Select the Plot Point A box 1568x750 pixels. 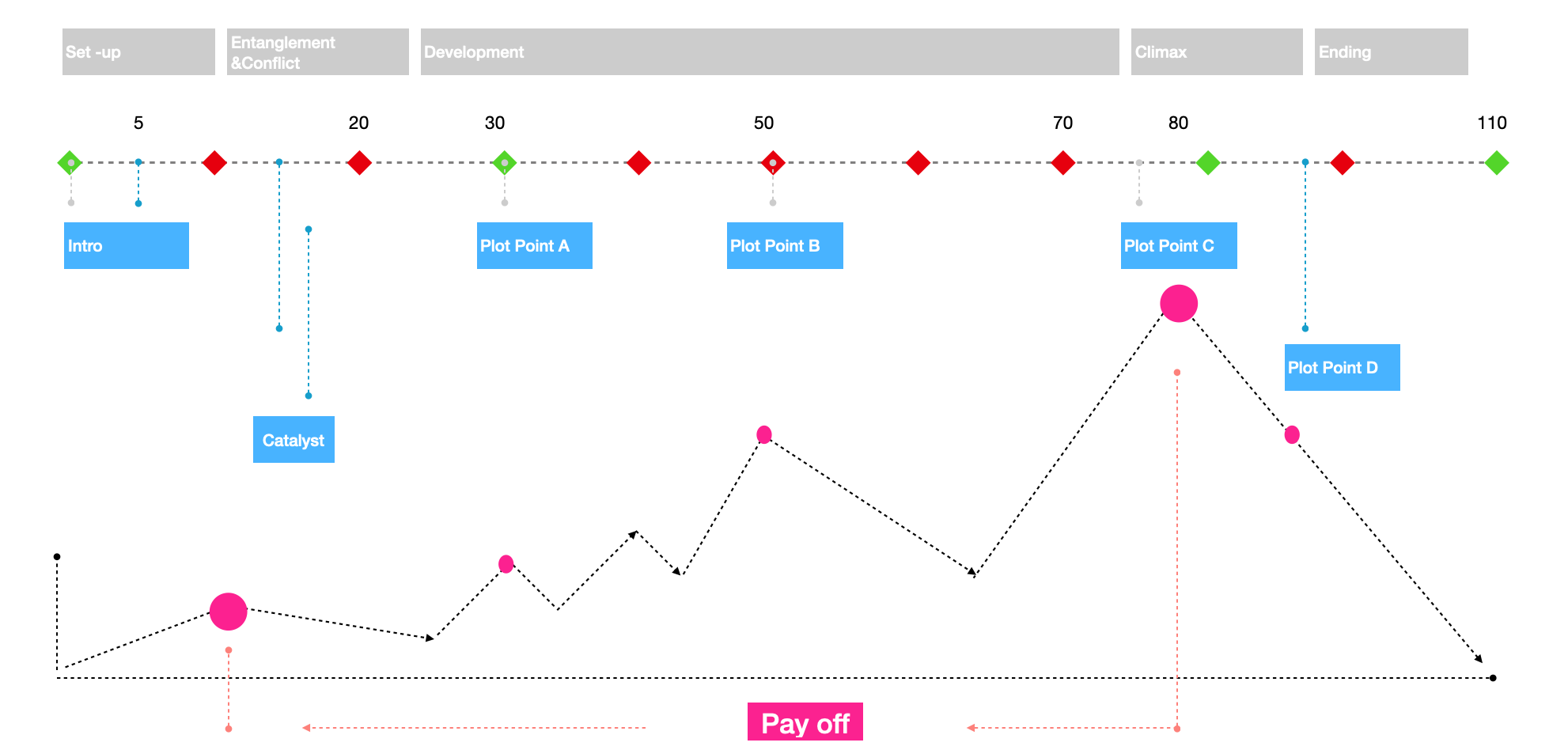click(534, 246)
